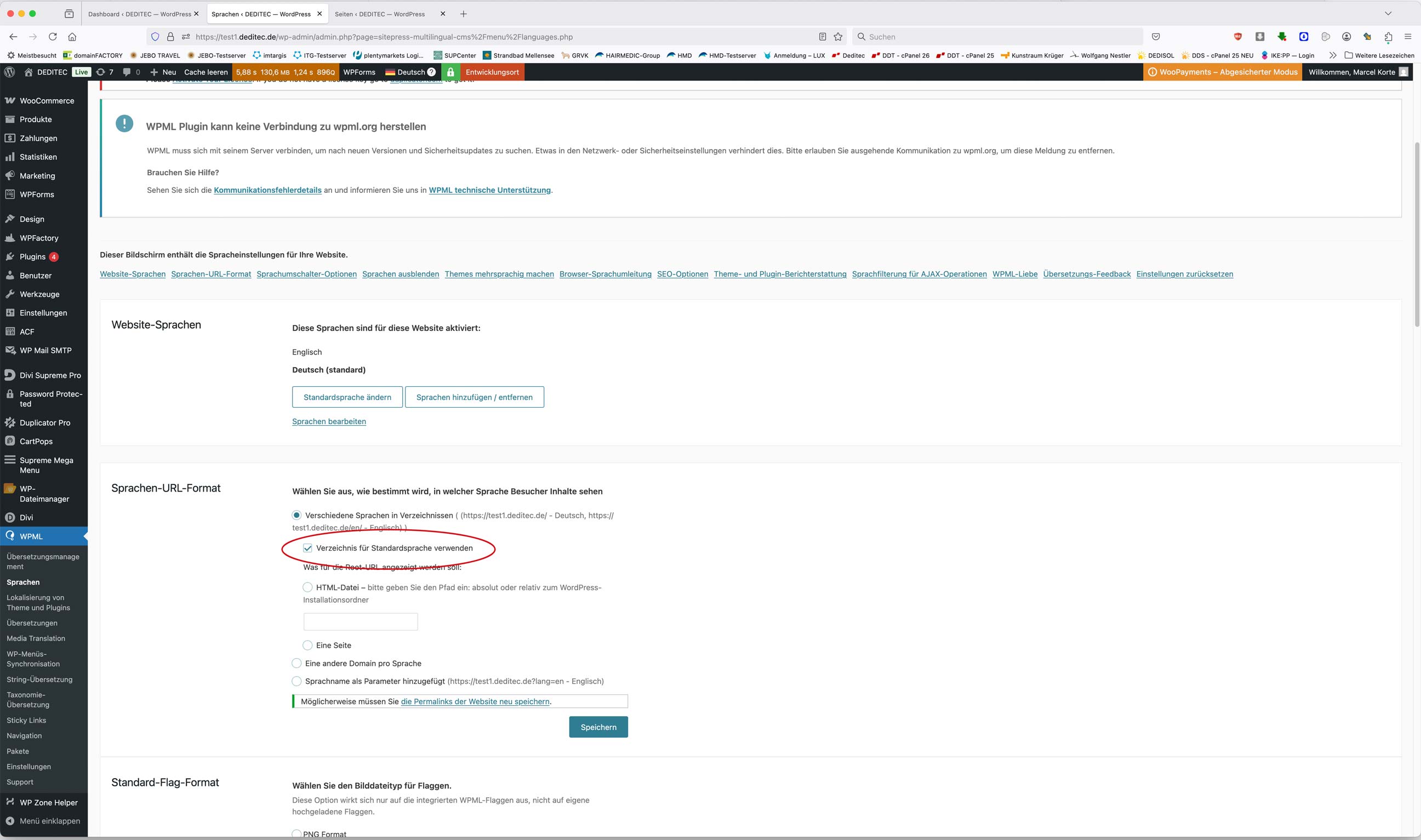Click the green lock icon in admin bar

coord(450,72)
